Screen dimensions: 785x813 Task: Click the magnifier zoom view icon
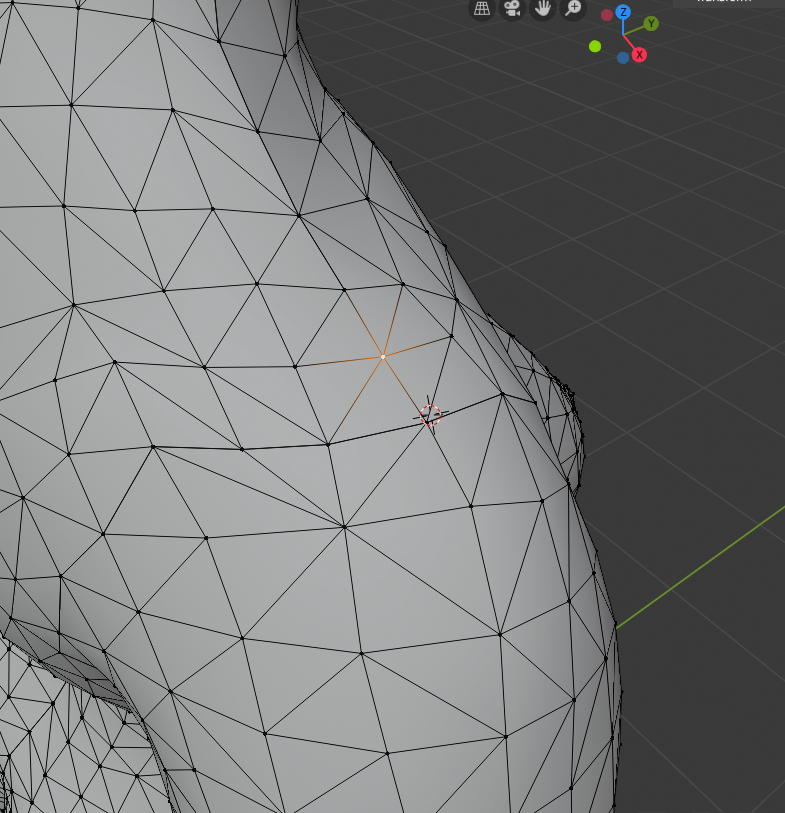[x=573, y=9]
